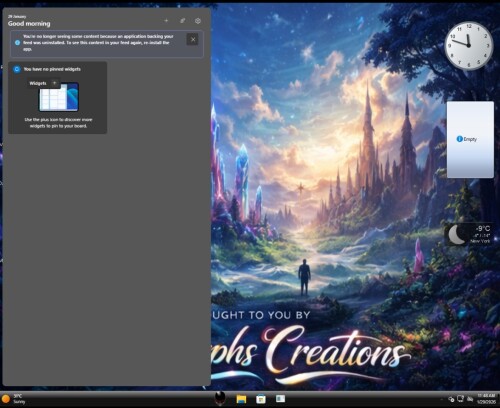Click the blue info icon in the notification

tap(18, 43)
